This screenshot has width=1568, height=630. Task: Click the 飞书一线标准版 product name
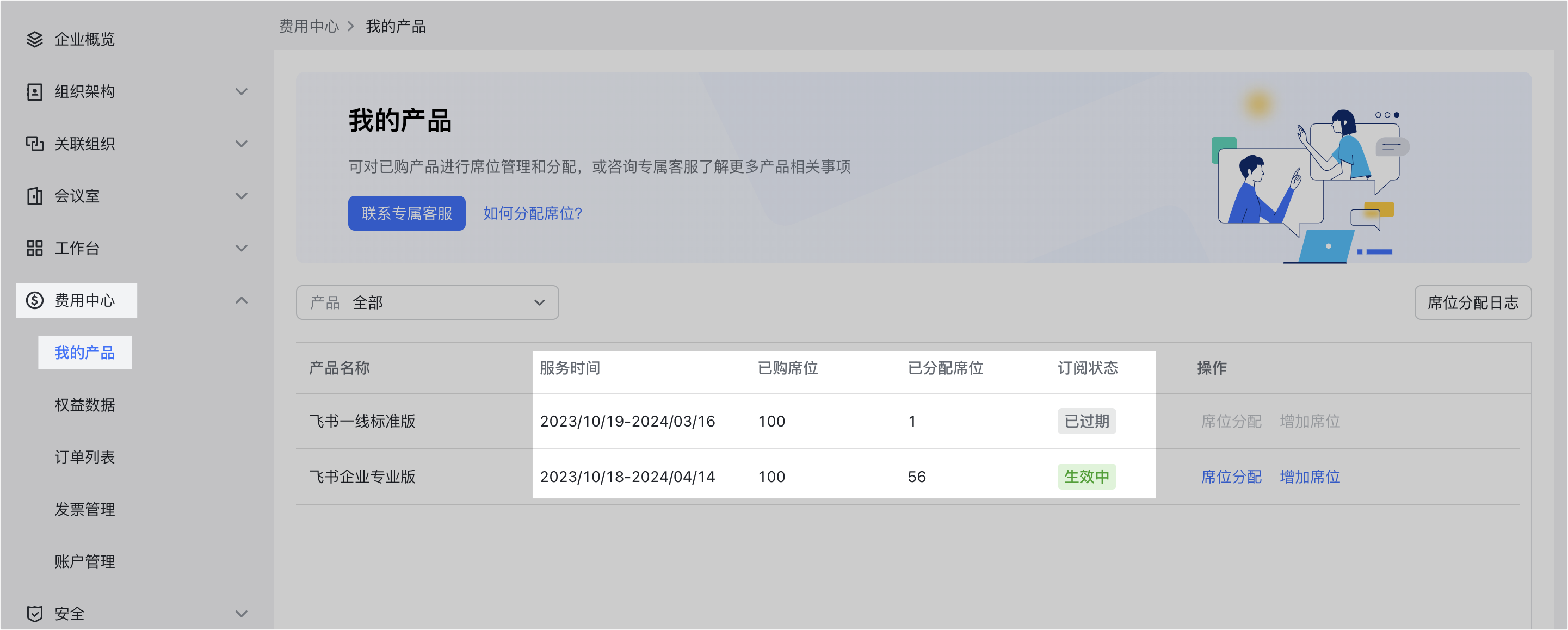point(362,421)
